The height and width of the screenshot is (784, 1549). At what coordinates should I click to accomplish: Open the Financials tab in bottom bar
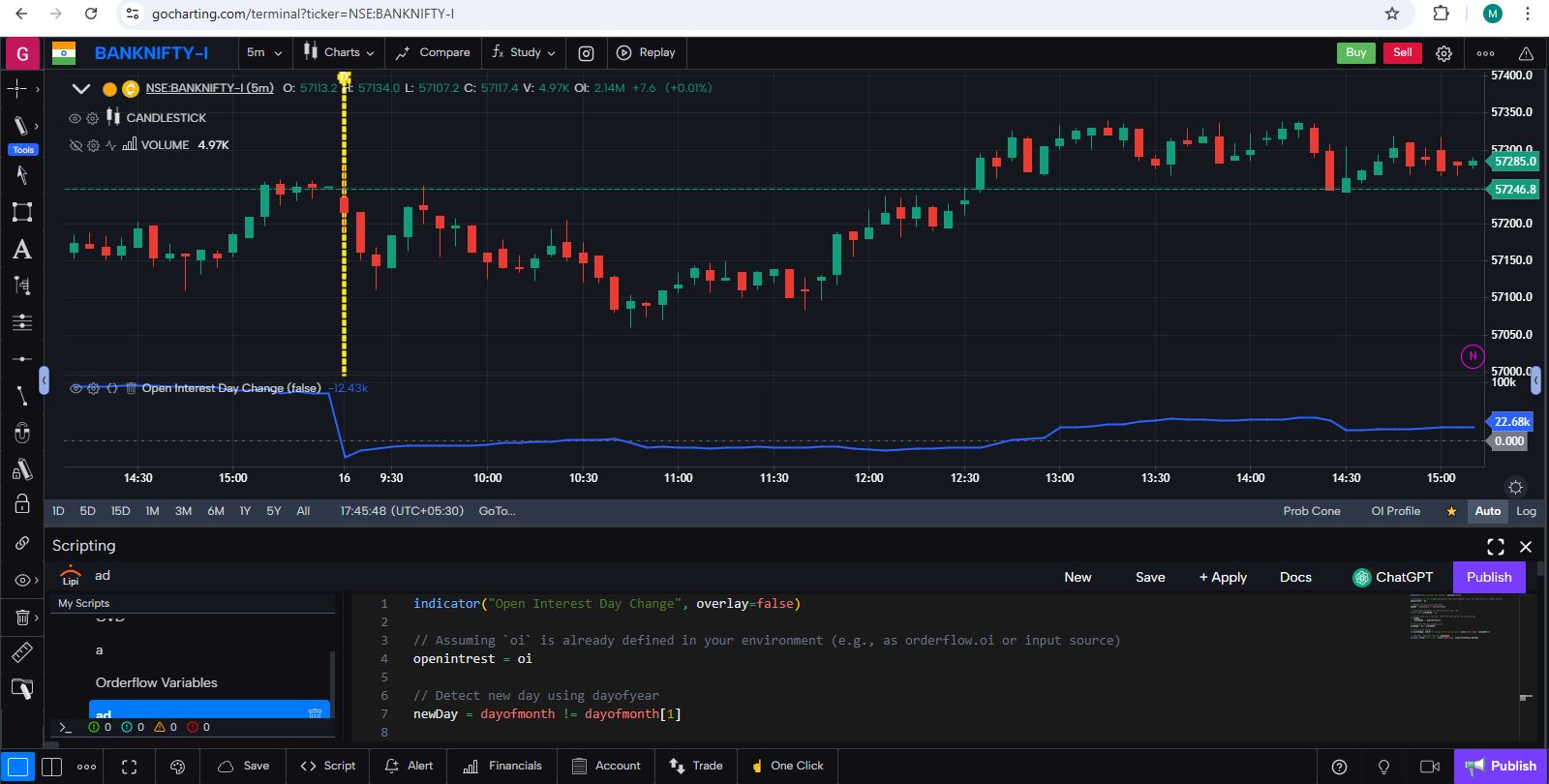pyautogui.click(x=502, y=766)
